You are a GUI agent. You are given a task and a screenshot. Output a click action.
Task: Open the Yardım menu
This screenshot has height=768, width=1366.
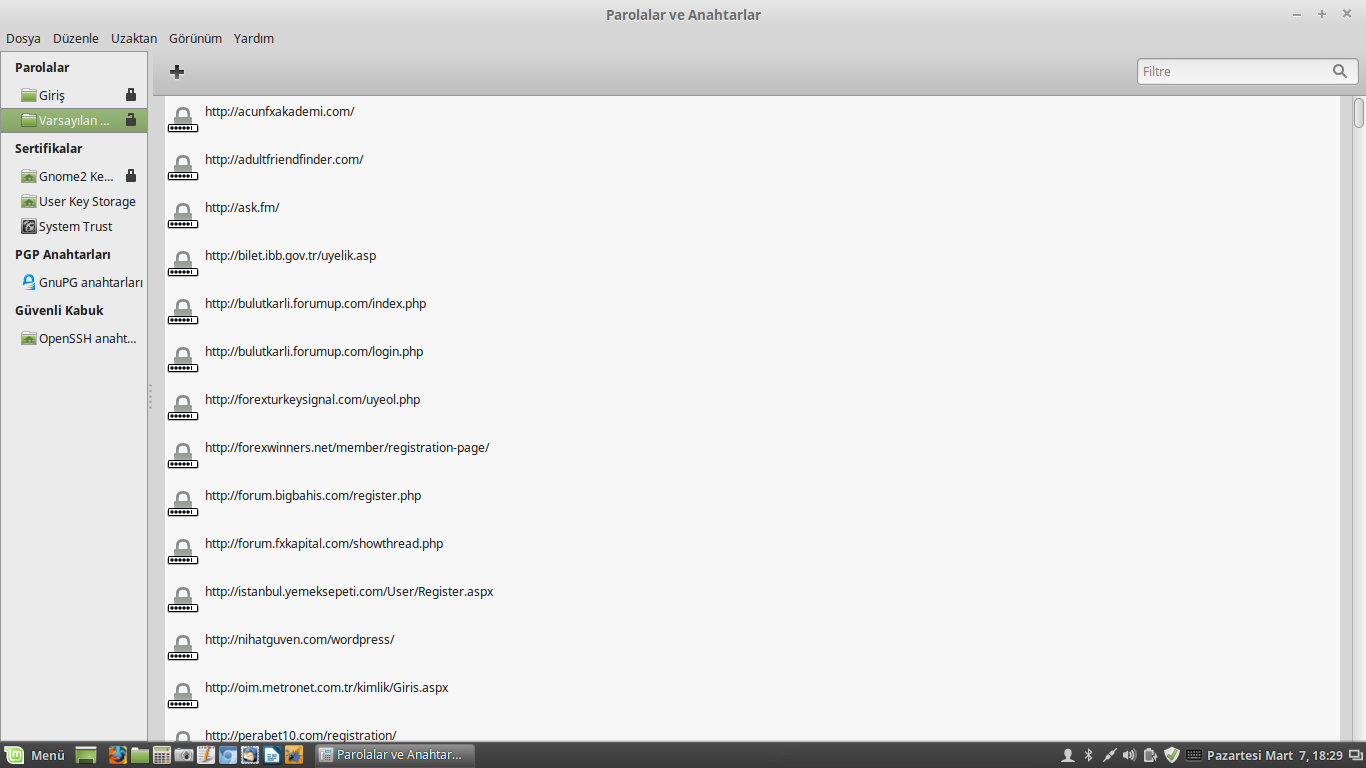254,38
